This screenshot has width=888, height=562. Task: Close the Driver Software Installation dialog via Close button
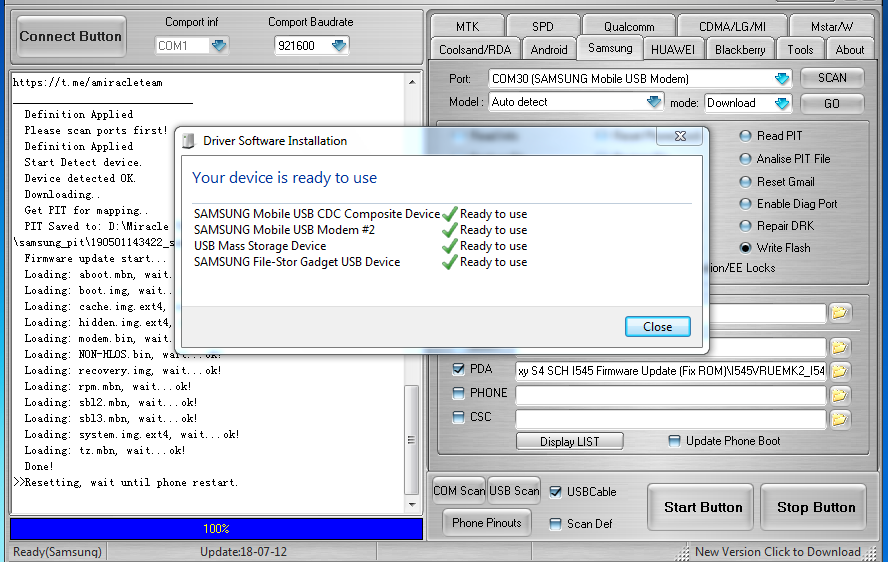[658, 327]
